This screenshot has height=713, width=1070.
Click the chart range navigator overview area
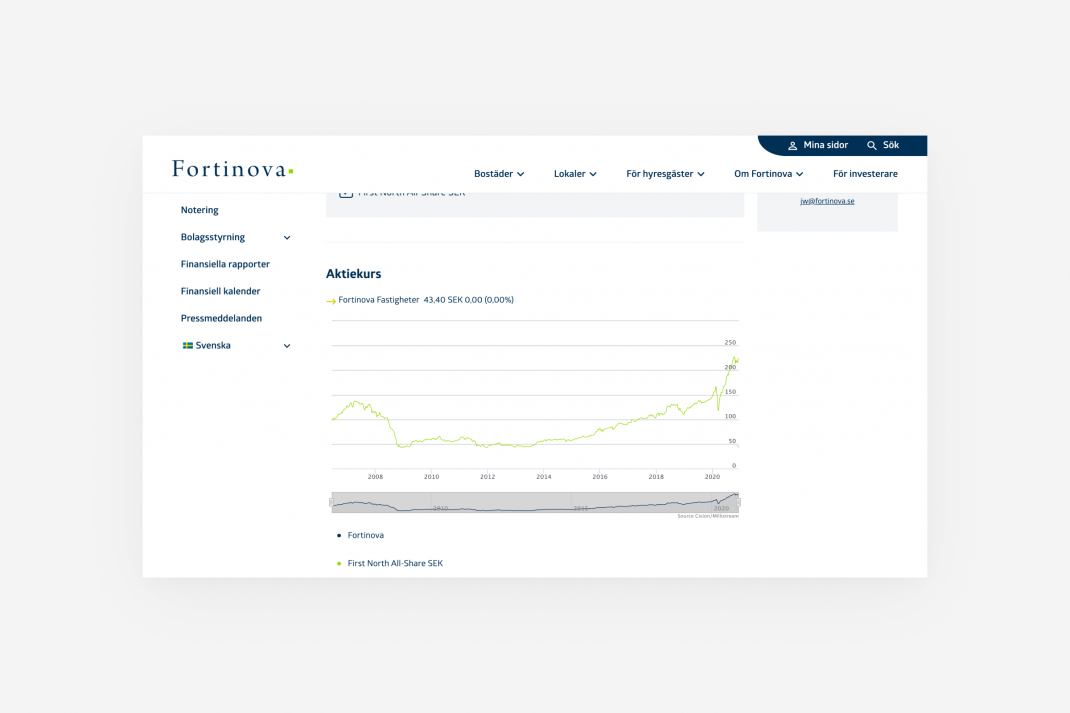[x=535, y=503]
